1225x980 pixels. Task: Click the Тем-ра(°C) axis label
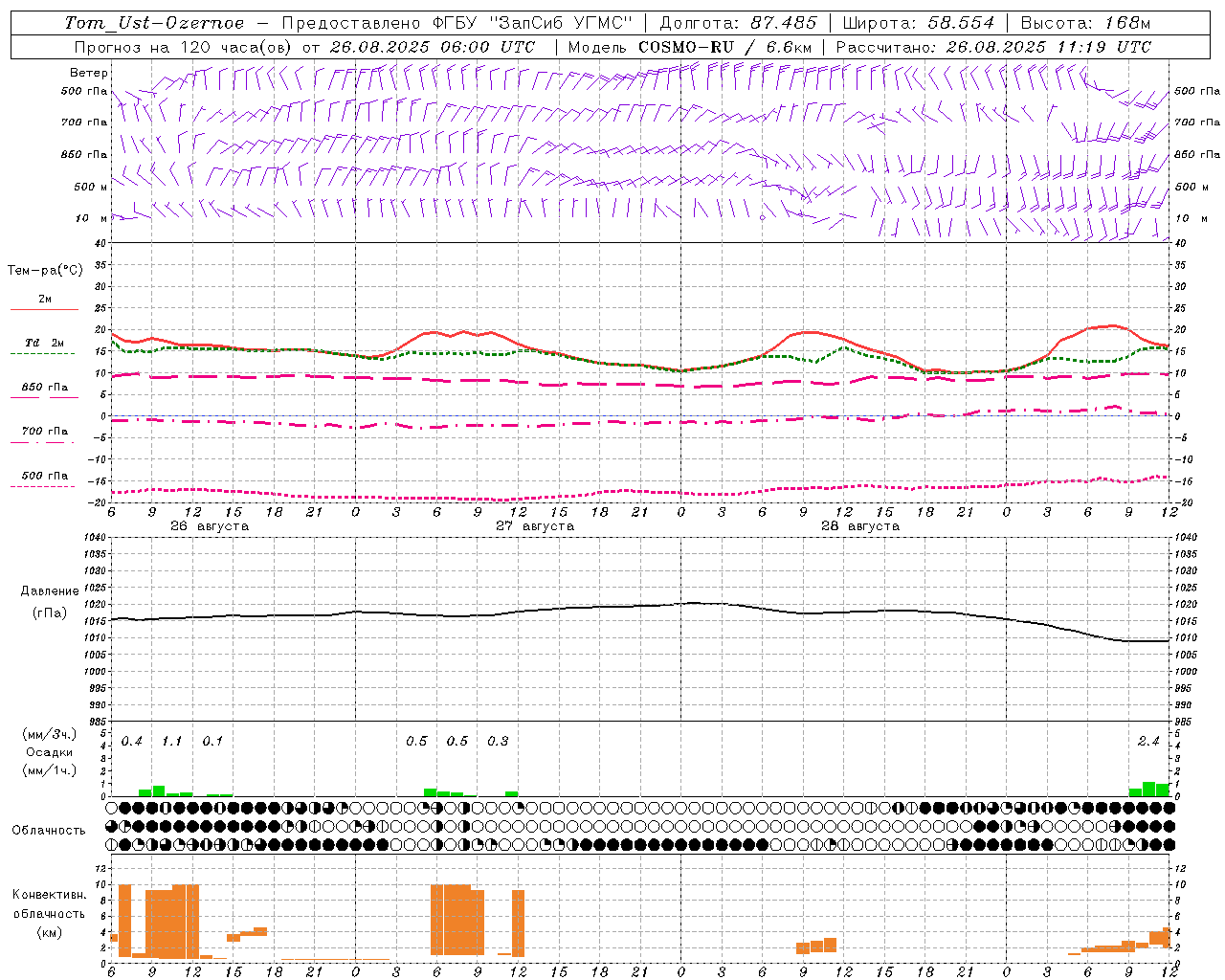[x=45, y=271]
